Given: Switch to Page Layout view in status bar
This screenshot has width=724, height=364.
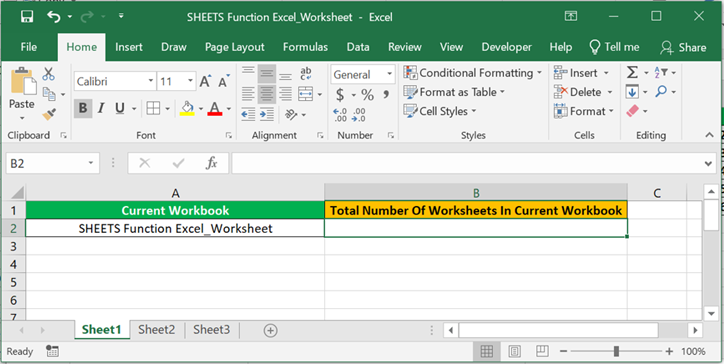Looking at the screenshot, I should pyautogui.click(x=514, y=352).
